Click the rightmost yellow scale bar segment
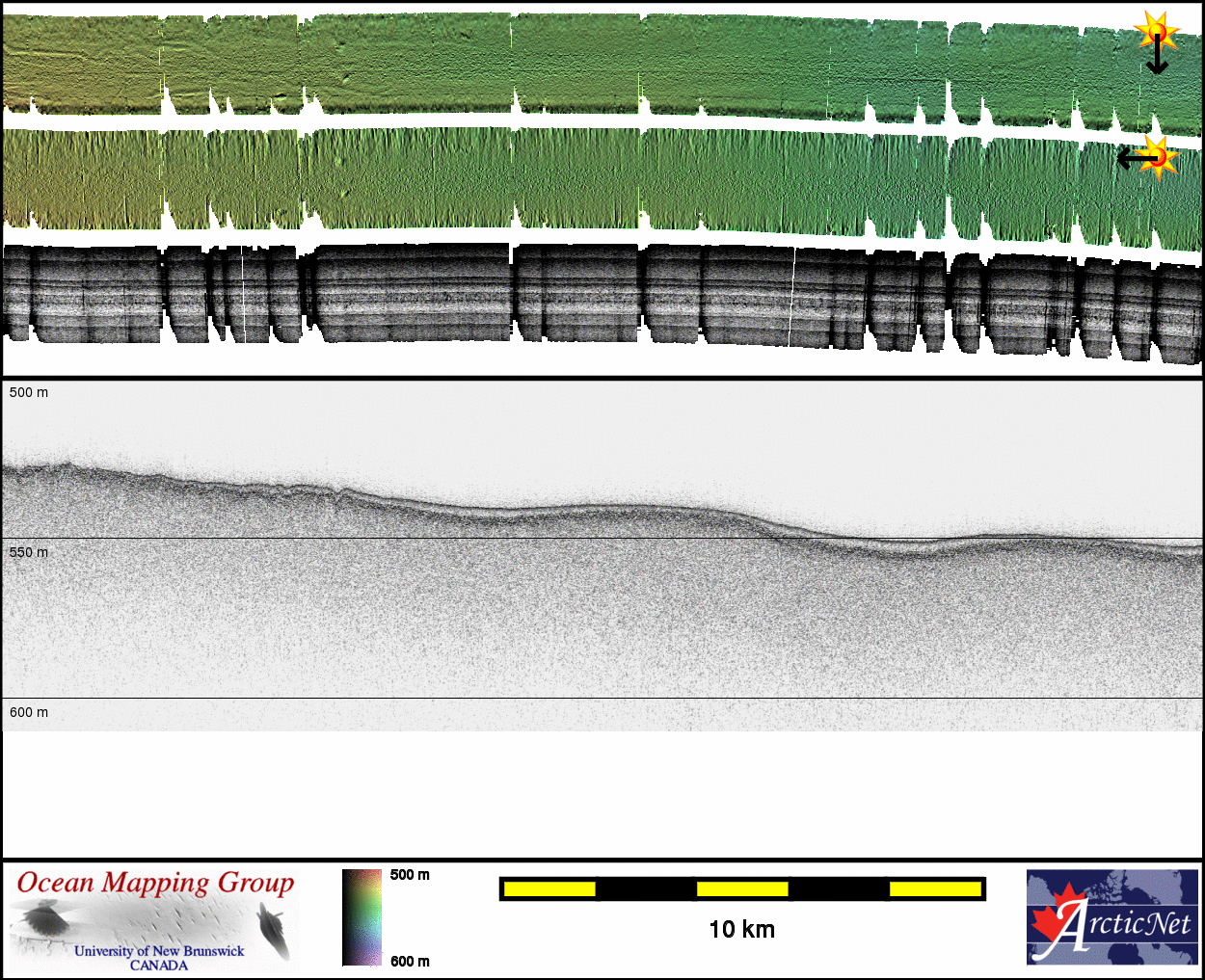The height and width of the screenshot is (980, 1205). 935,888
